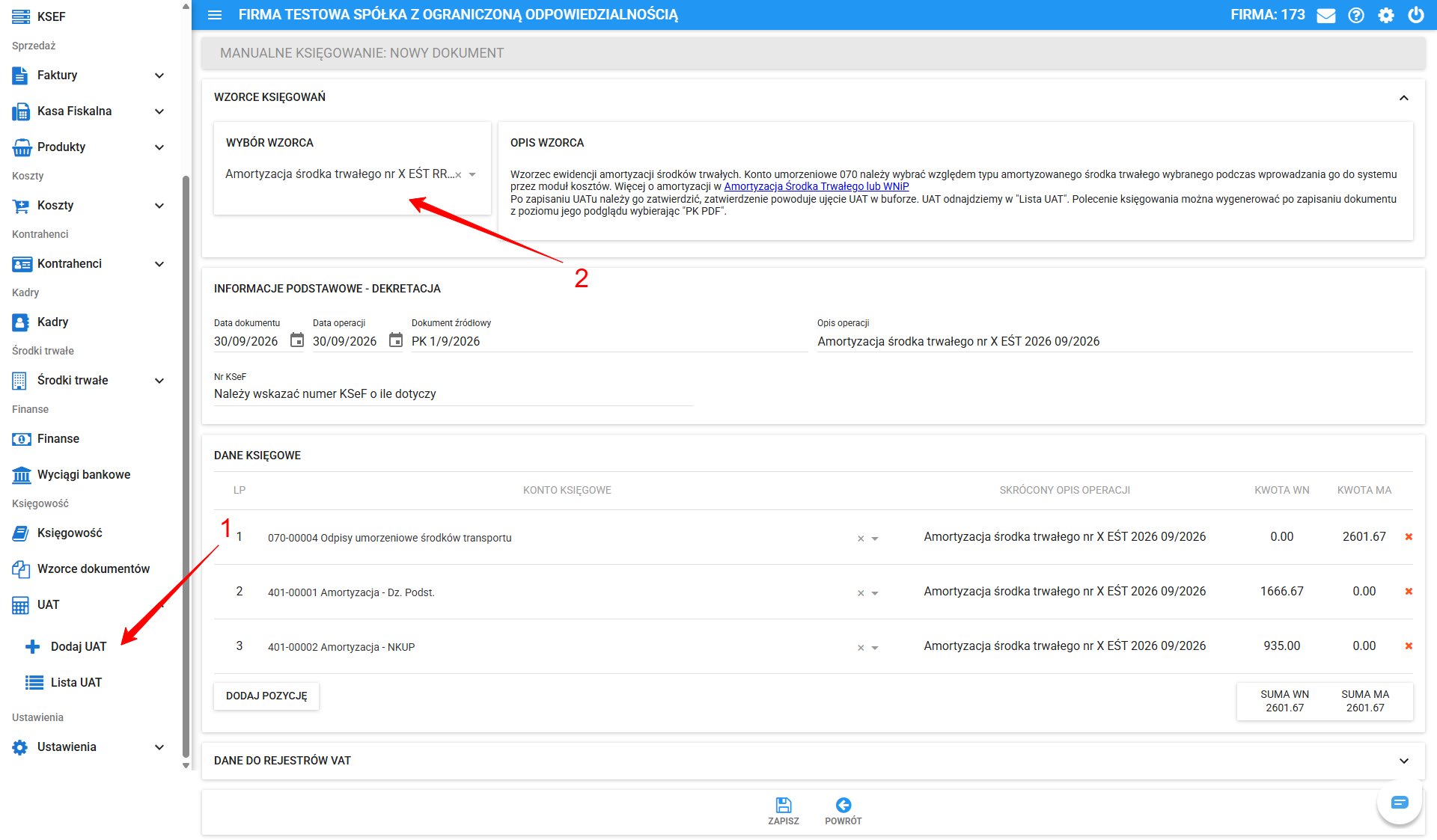Clear account 401-00002 selection
Viewport: 1437px width, 840px height.
[x=861, y=648]
